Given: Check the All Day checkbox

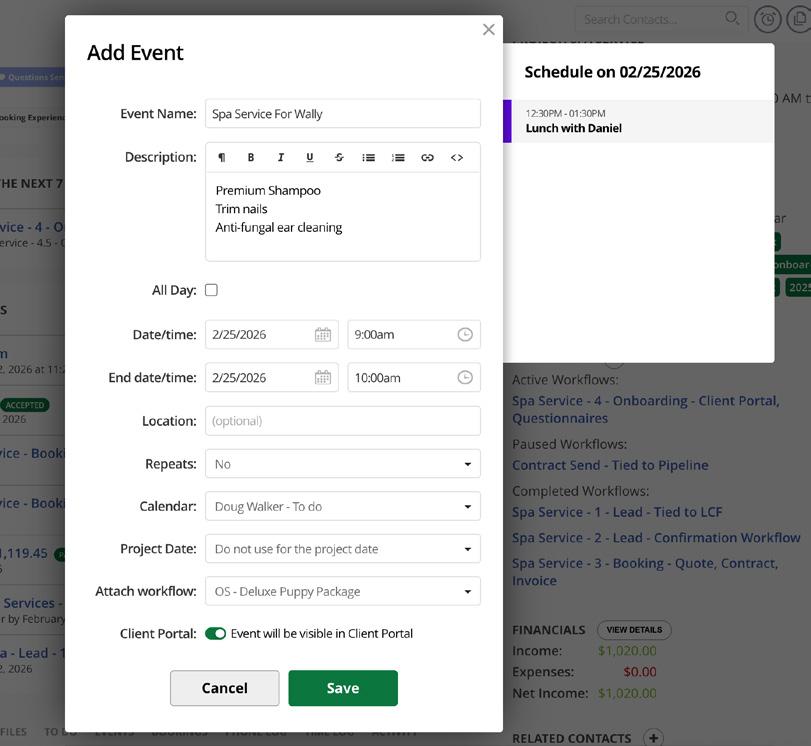Looking at the screenshot, I should (x=211, y=290).
